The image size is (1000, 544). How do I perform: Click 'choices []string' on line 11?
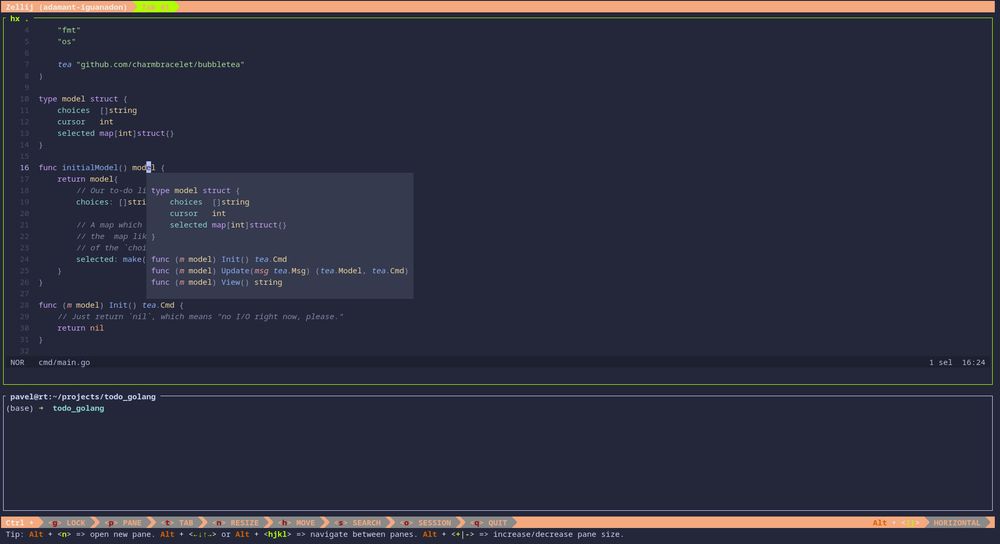point(97,110)
